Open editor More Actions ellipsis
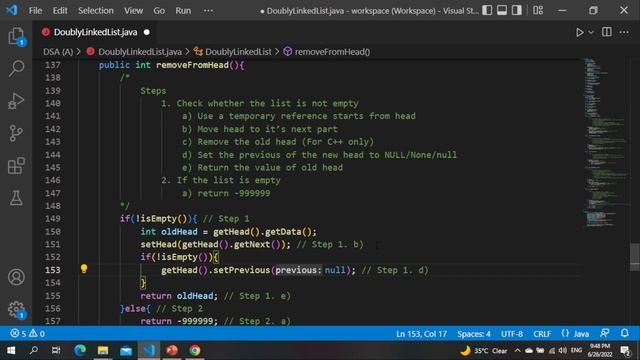 click(624, 32)
